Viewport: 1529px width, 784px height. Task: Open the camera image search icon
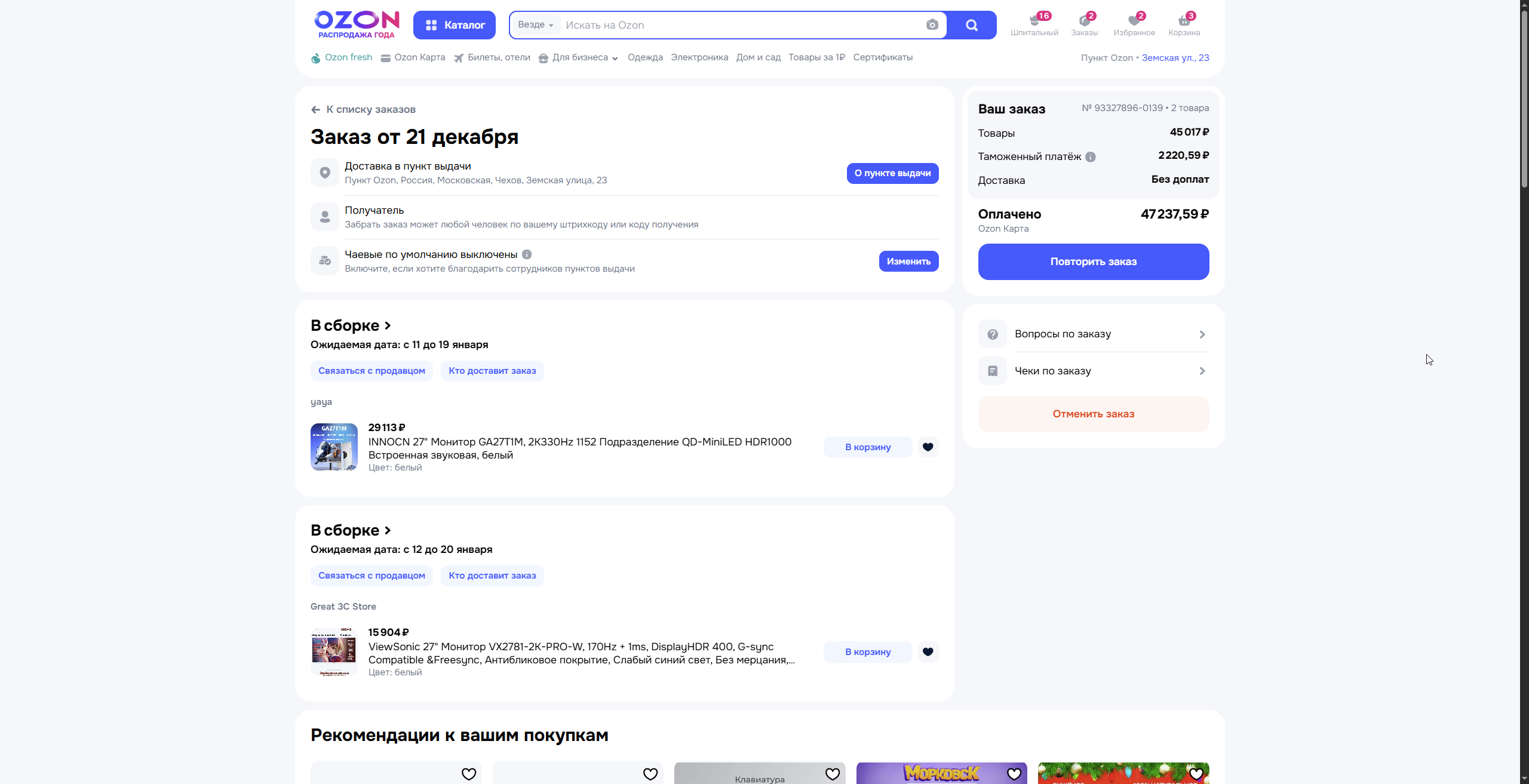pyautogui.click(x=932, y=25)
